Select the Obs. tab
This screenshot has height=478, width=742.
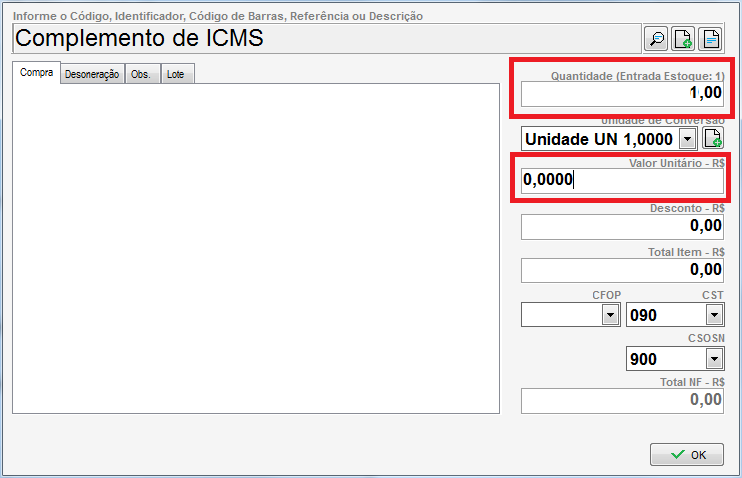coord(143,74)
